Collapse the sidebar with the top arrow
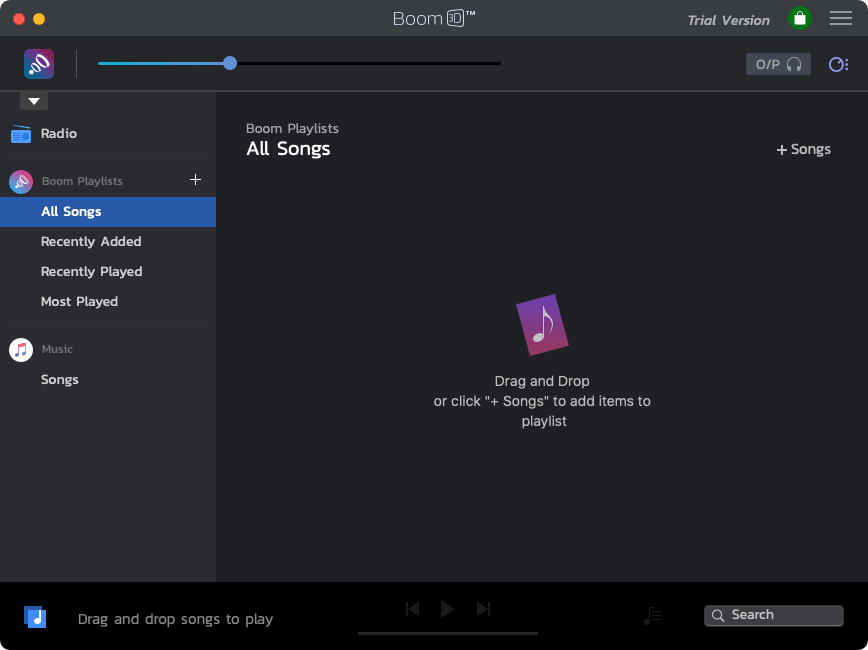Image resolution: width=868 pixels, height=650 pixels. tap(33, 100)
